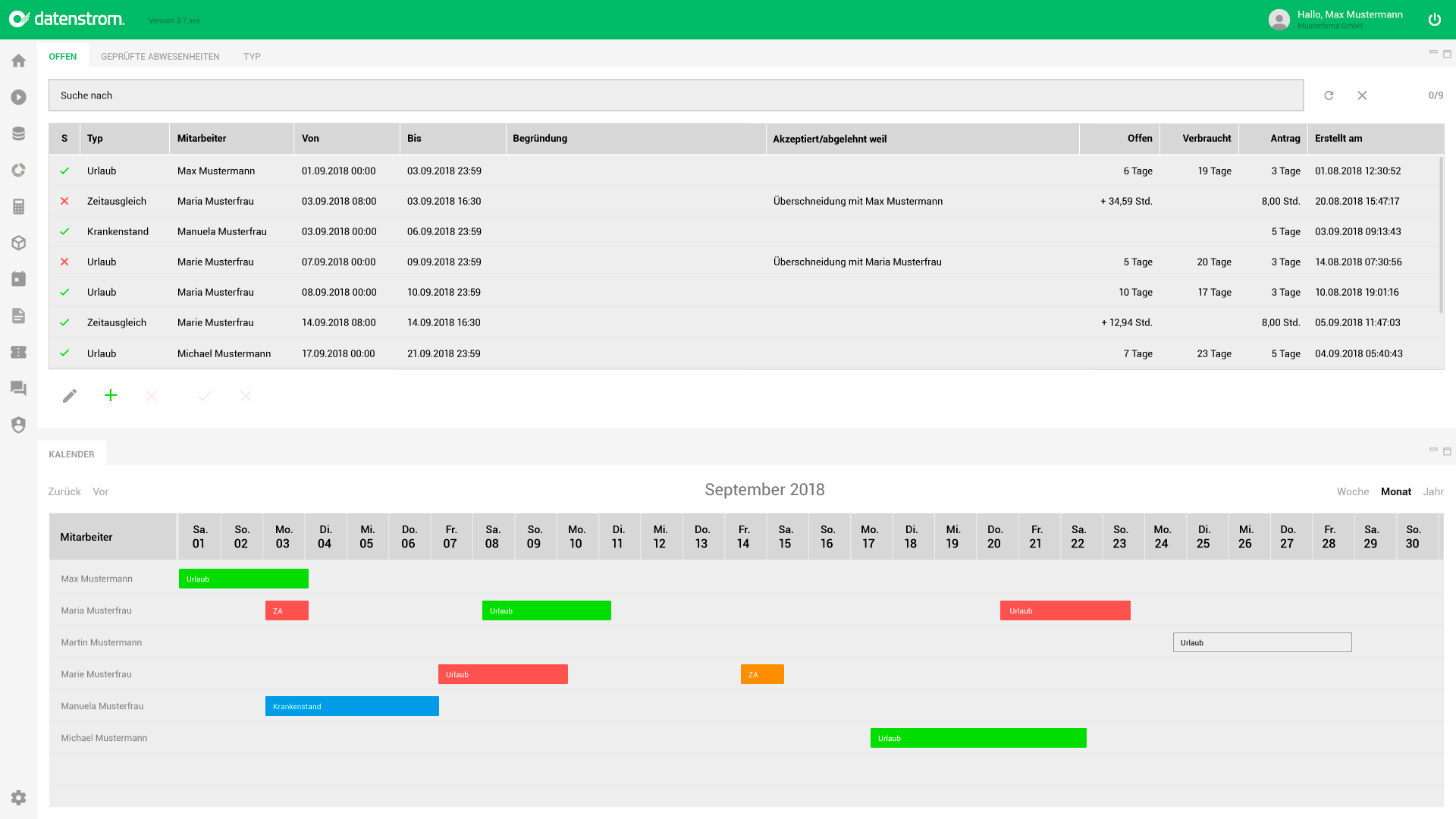The image size is (1456, 819).
Task: Click the home icon in the sidebar
Action: pyautogui.click(x=18, y=61)
